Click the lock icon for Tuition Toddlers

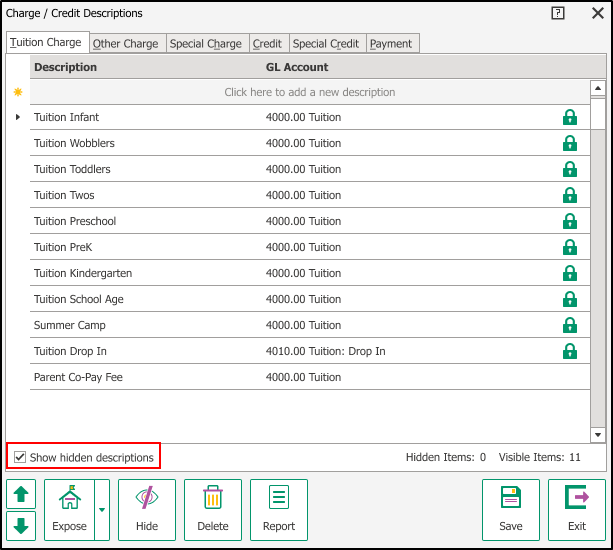570,169
